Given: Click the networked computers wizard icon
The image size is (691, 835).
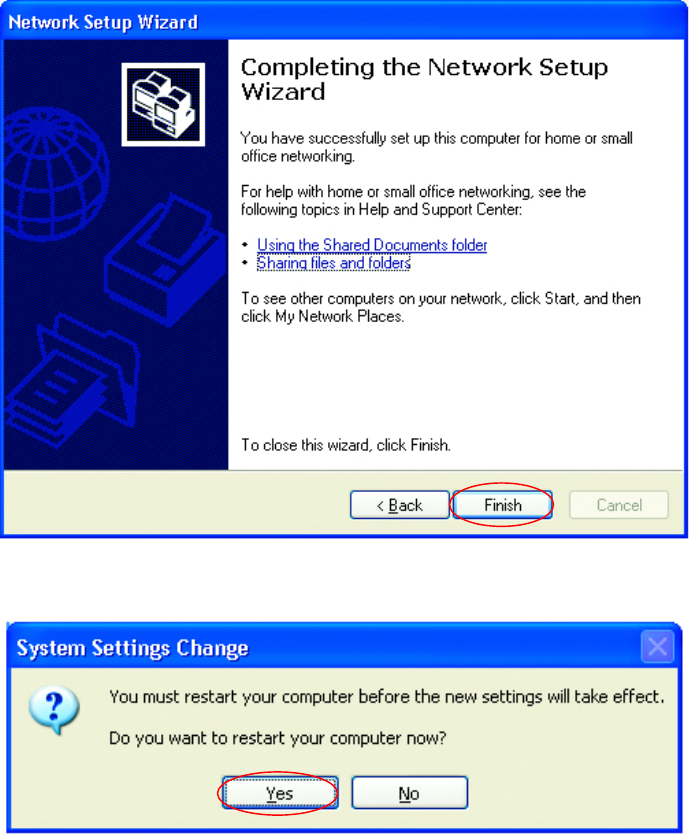Looking at the screenshot, I should click(163, 104).
